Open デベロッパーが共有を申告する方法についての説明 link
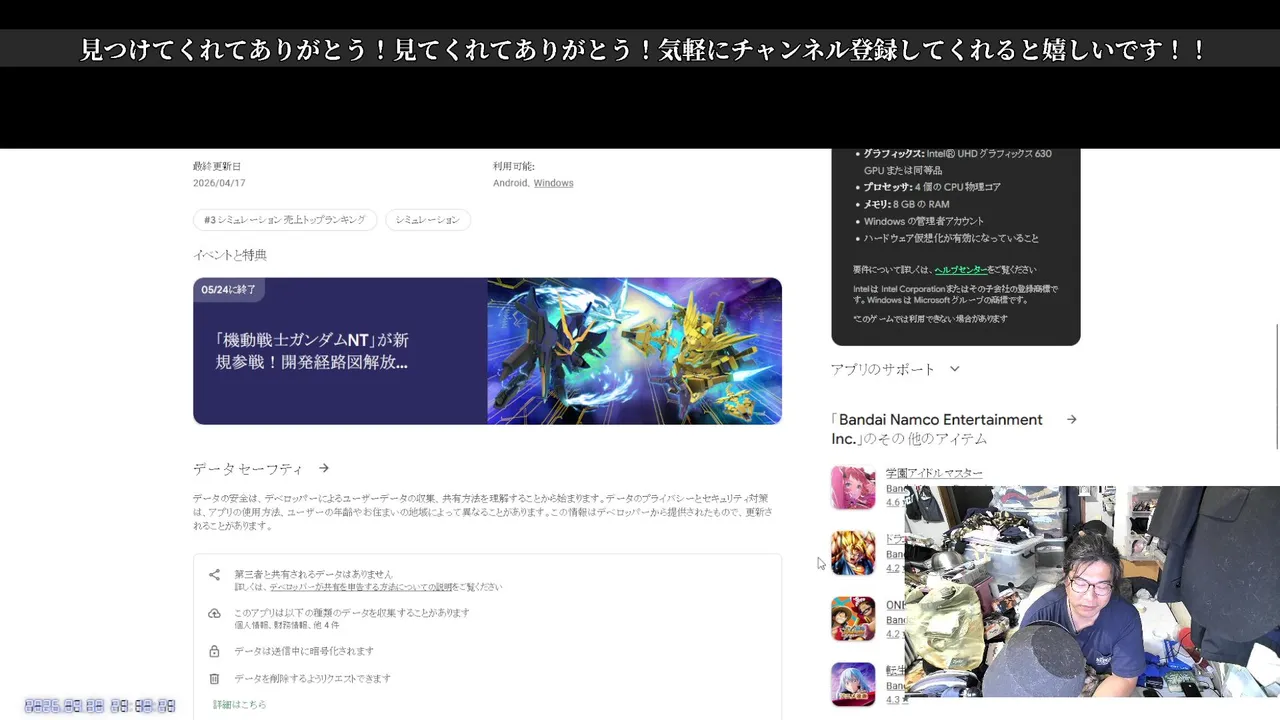Image resolution: width=1280 pixels, height=720 pixels. pyautogui.click(x=362, y=587)
